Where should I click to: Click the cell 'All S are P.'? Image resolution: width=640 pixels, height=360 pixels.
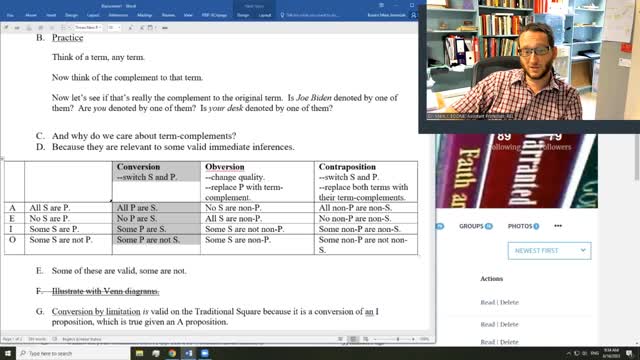pyautogui.click(x=68, y=208)
